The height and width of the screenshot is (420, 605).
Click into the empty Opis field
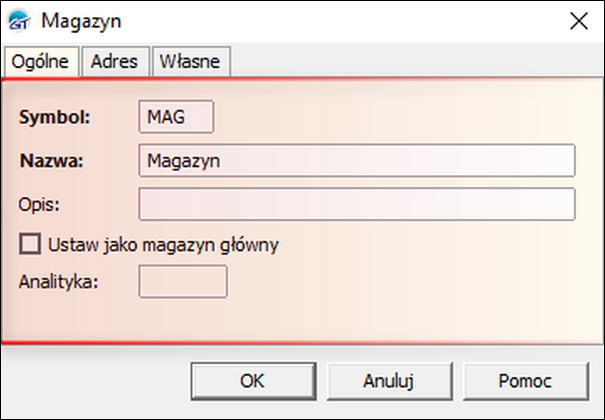pos(357,204)
